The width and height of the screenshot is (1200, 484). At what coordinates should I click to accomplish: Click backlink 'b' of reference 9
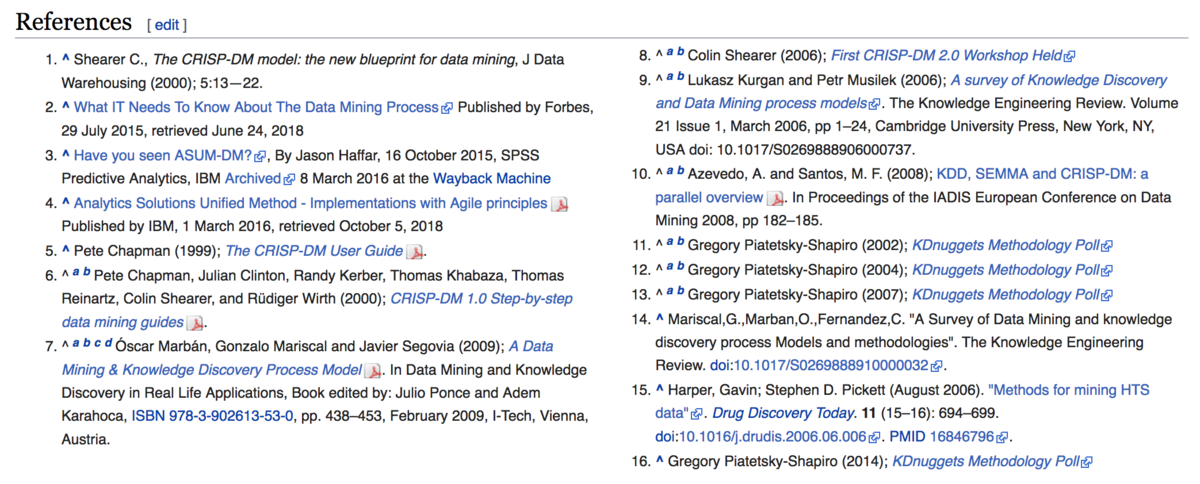click(x=682, y=75)
